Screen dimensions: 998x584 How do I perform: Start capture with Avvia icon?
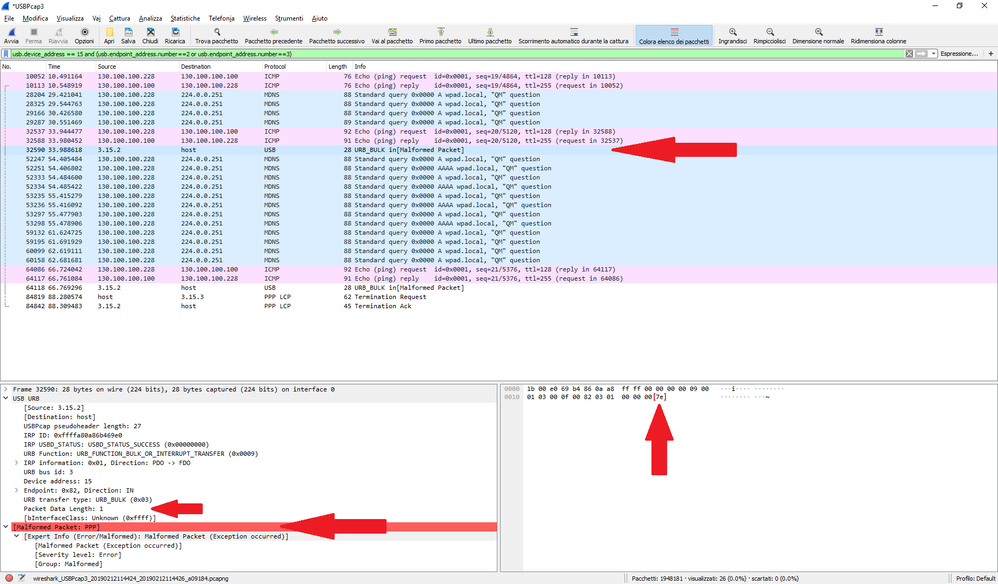tap(11, 36)
